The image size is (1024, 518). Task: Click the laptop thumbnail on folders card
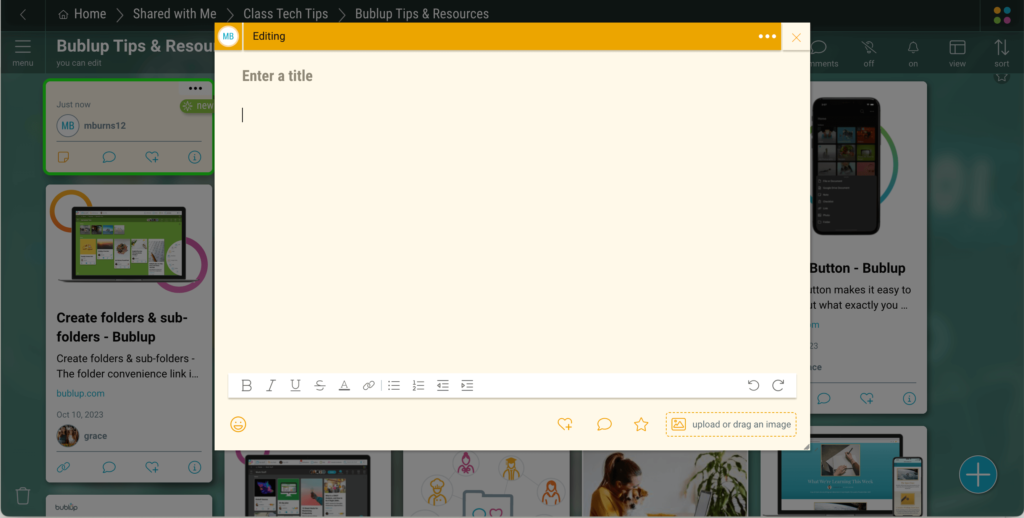tap(129, 242)
